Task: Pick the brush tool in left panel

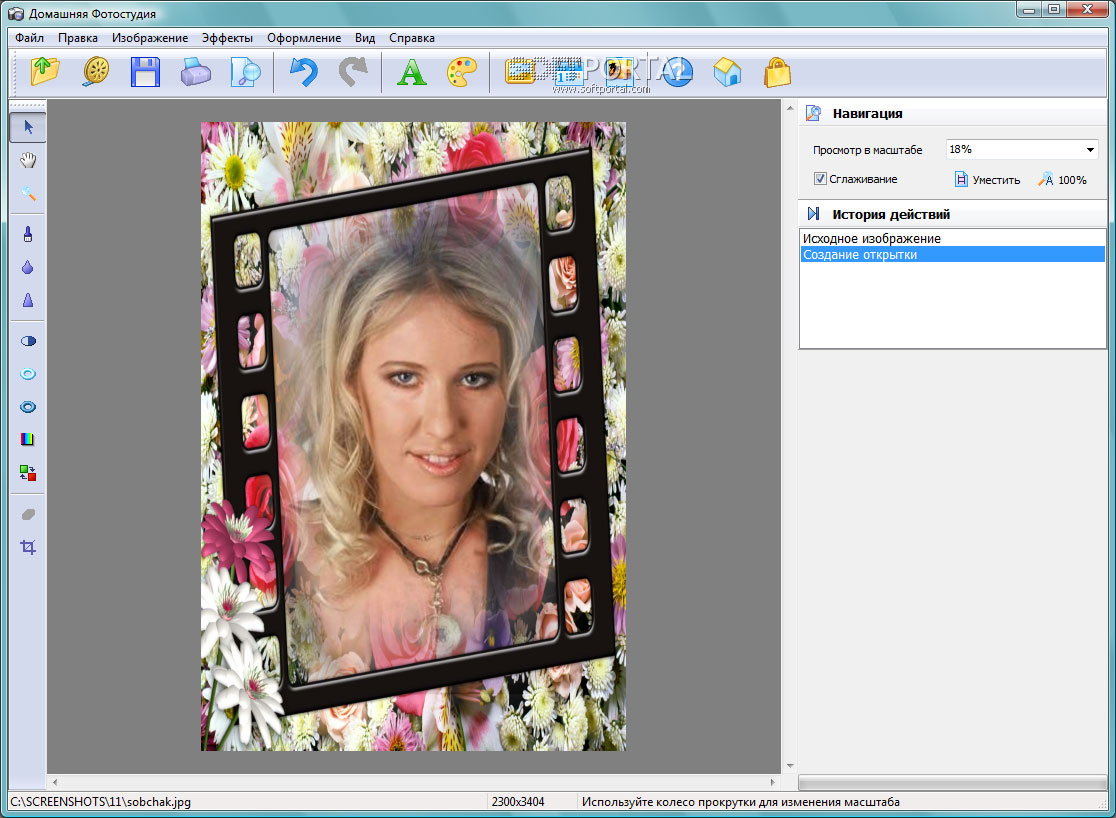Action: coord(28,235)
